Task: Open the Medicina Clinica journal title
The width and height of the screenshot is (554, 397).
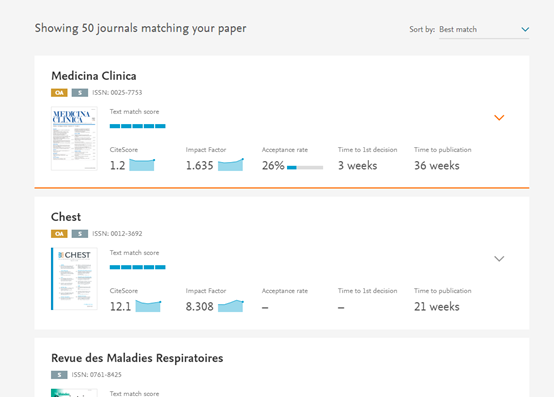Action: tap(94, 76)
